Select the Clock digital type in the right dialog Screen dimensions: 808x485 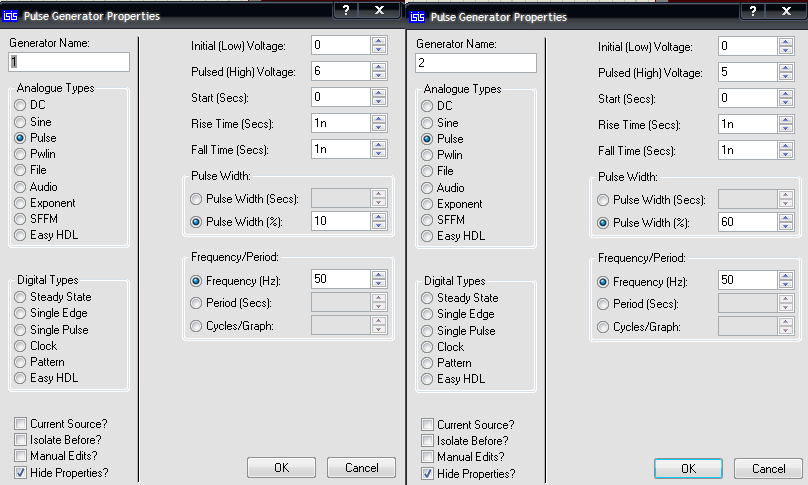[x=428, y=347]
